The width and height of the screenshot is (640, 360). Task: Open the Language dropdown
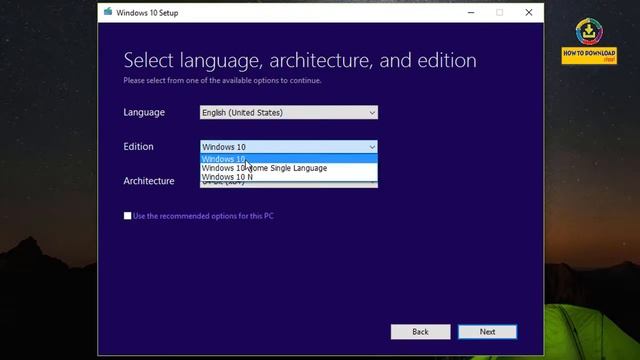(289, 113)
